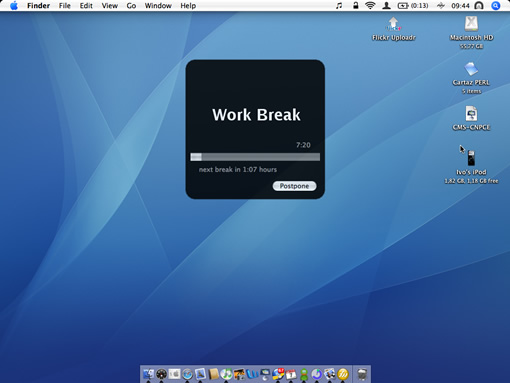Click the 09:44 menu bar clock
The width and height of the screenshot is (510, 383).
(460, 6)
